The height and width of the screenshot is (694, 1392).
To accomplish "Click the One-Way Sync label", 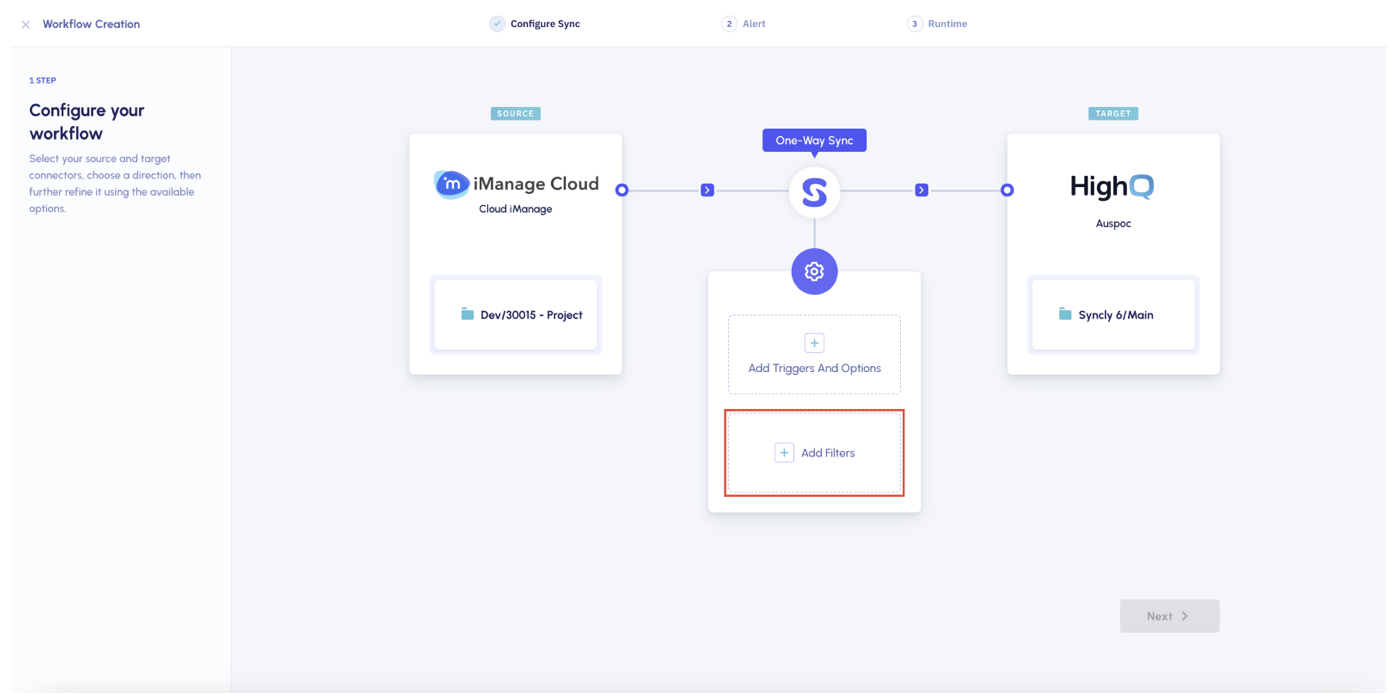I will pos(814,141).
